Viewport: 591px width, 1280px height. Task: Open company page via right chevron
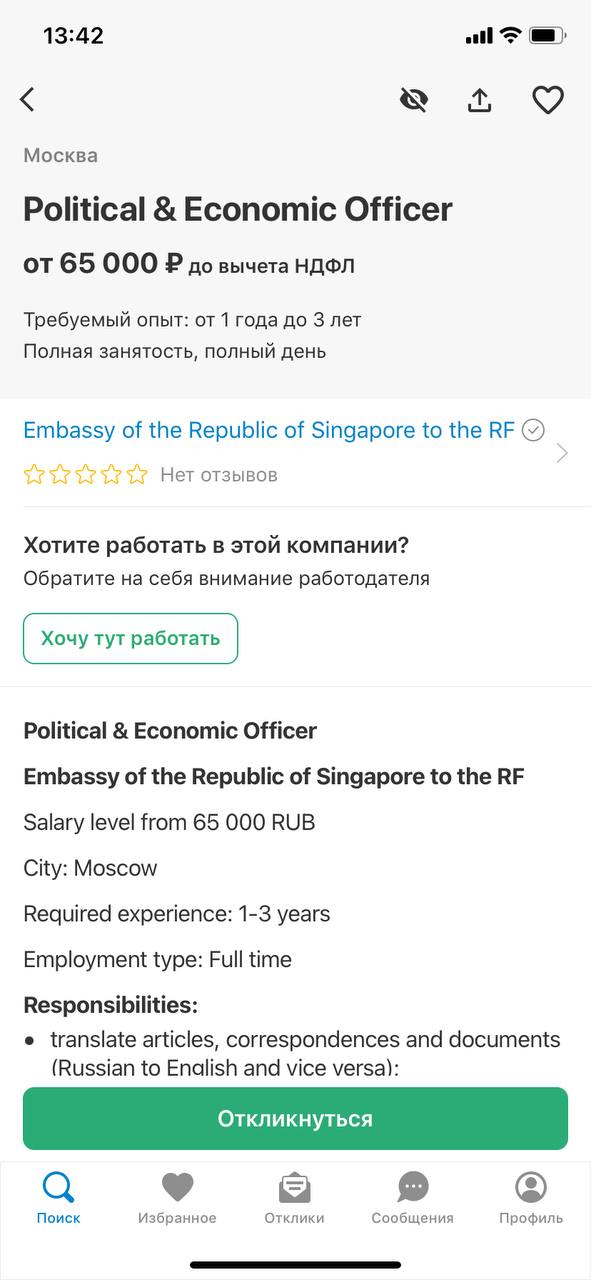(x=562, y=453)
